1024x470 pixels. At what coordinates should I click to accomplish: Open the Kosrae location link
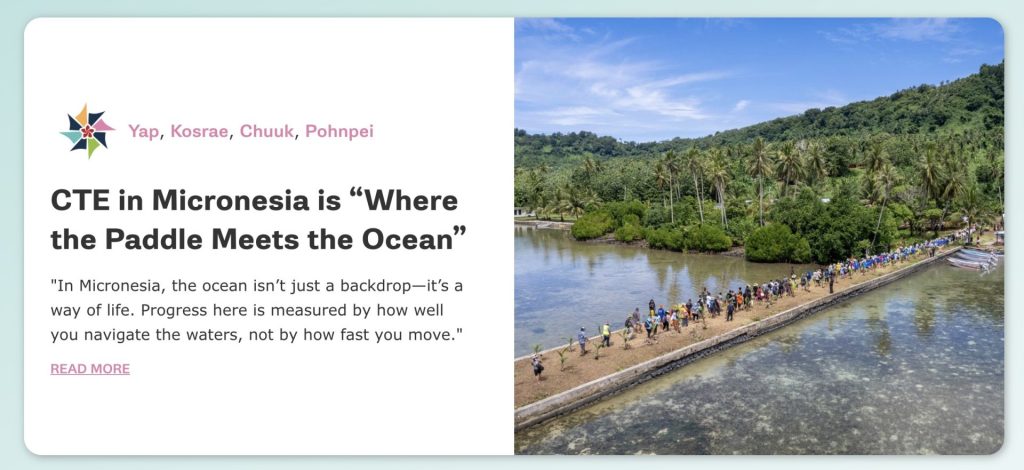[200, 131]
